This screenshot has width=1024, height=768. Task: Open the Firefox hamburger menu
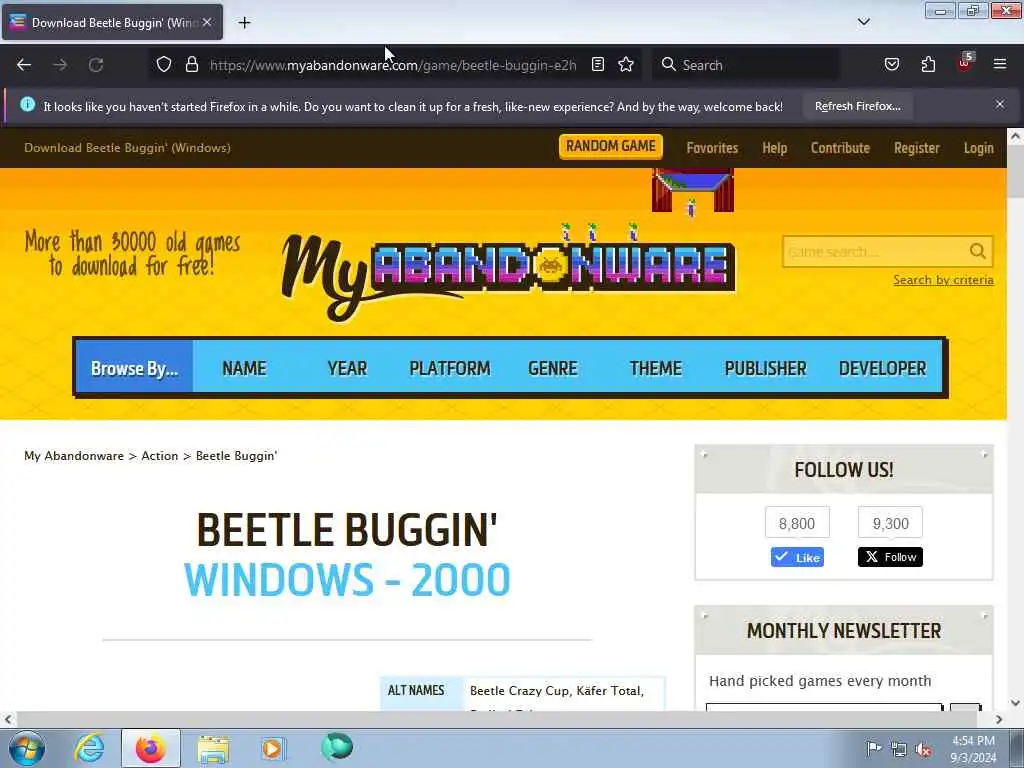(1000, 64)
